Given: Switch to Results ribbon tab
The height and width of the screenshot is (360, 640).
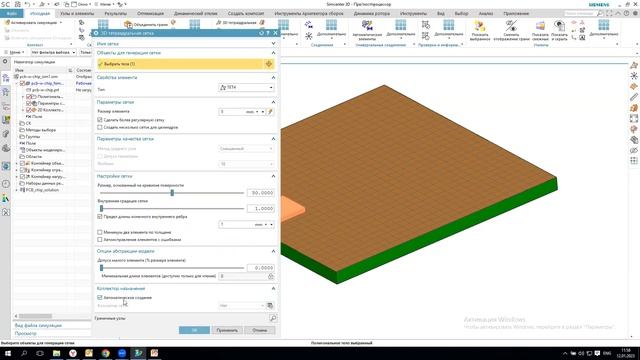Looking at the screenshot, I should pos(116,13).
